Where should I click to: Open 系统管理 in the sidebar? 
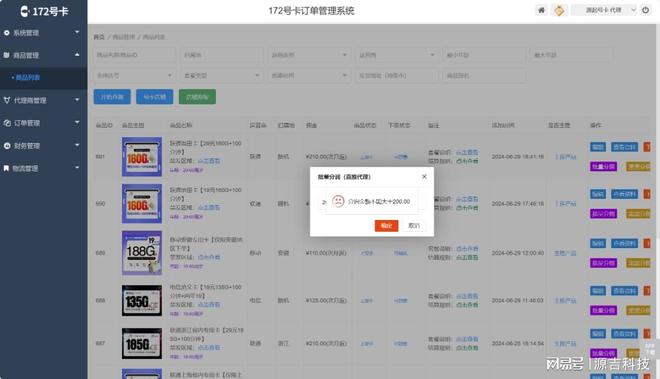(44, 32)
